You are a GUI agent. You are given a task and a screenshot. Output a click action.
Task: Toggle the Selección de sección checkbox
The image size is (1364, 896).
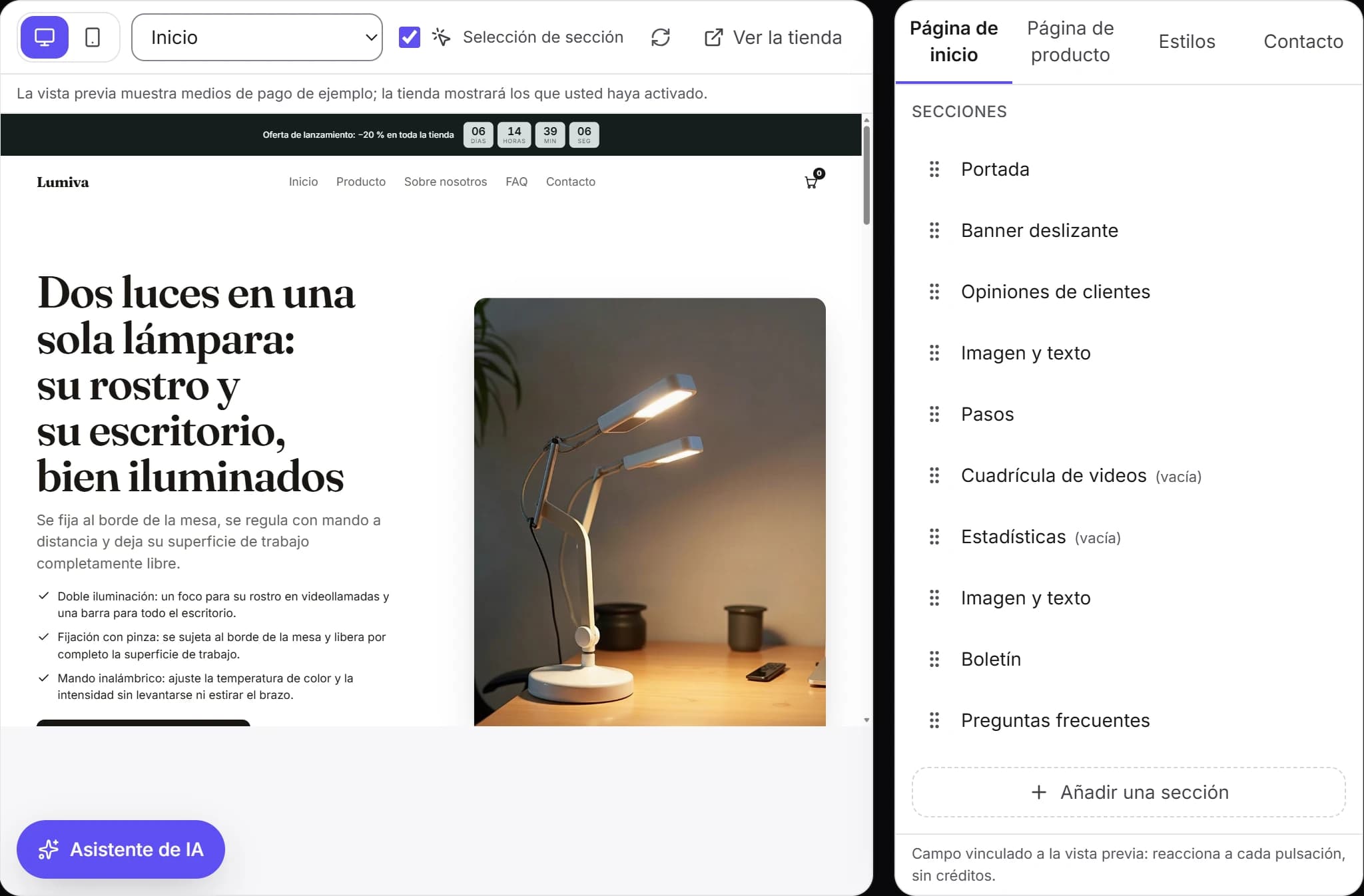(409, 37)
